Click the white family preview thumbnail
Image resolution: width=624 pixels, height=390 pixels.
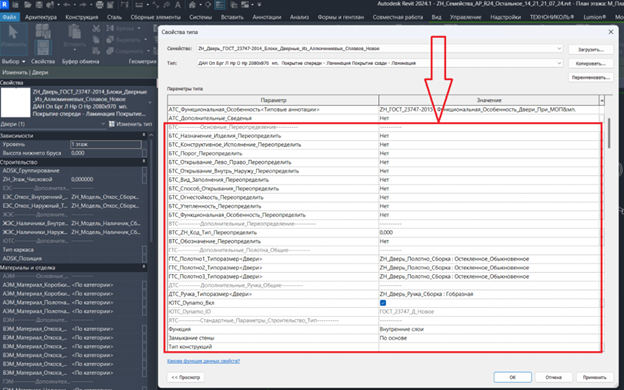tap(15, 103)
